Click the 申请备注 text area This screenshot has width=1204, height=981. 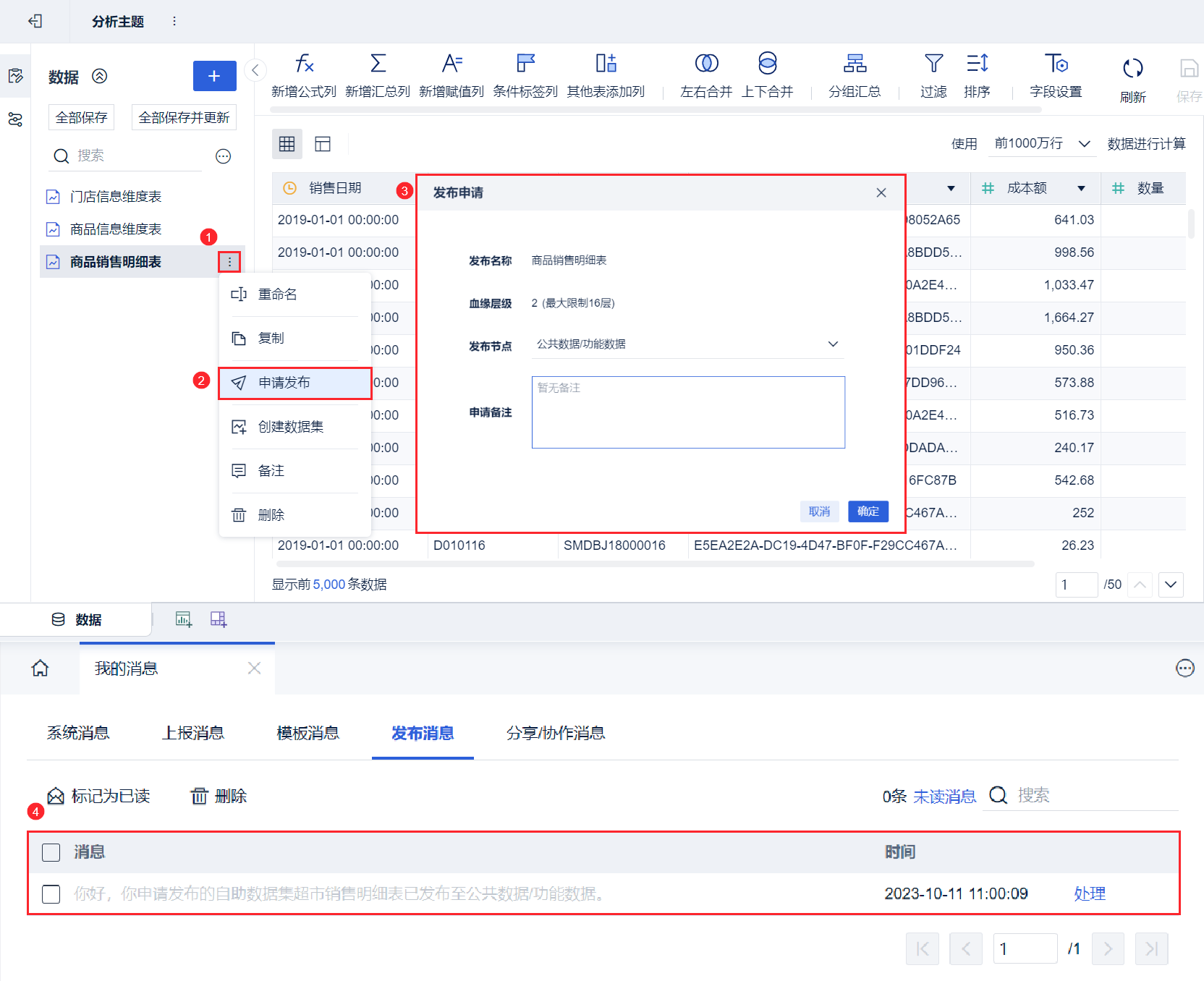(688, 412)
